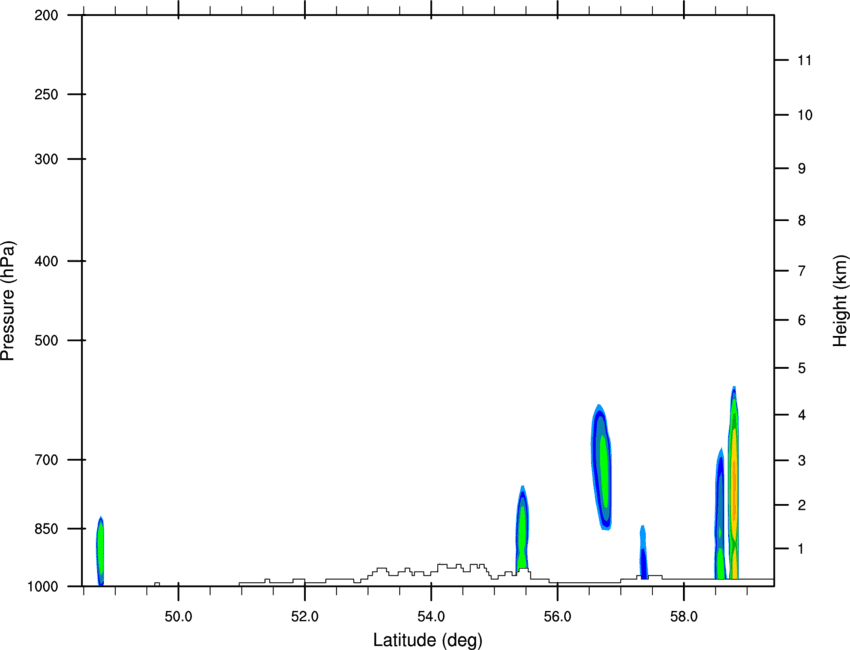
Task: Select the 500 pressure tick label
Action: click(x=46, y=340)
